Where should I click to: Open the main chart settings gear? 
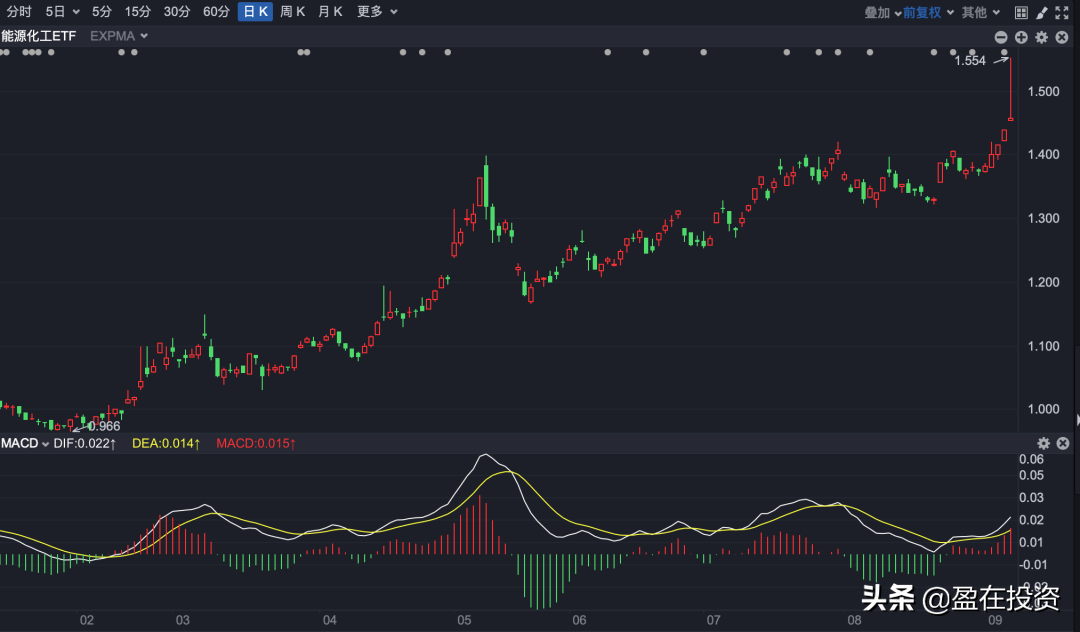point(1041,37)
